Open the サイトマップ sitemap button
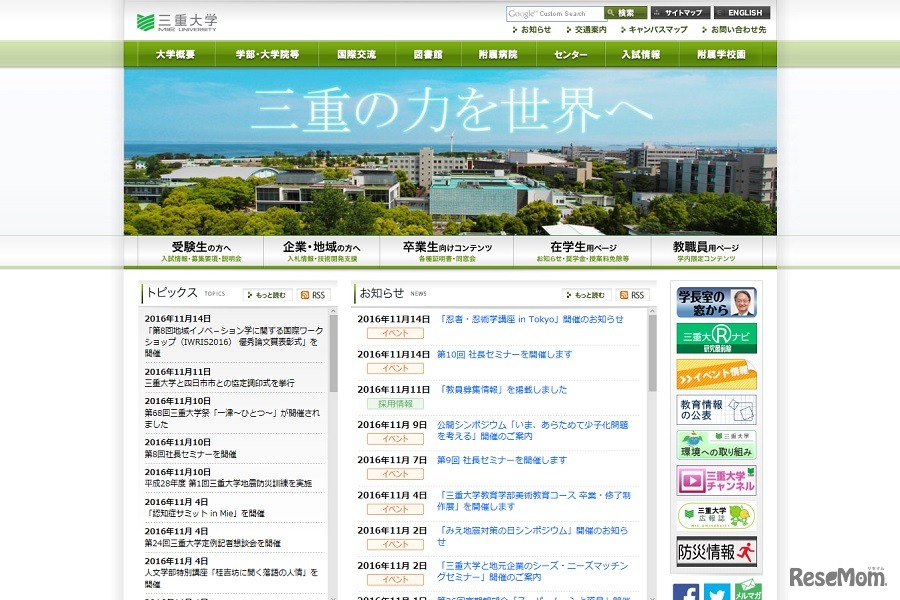 click(681, 13)
